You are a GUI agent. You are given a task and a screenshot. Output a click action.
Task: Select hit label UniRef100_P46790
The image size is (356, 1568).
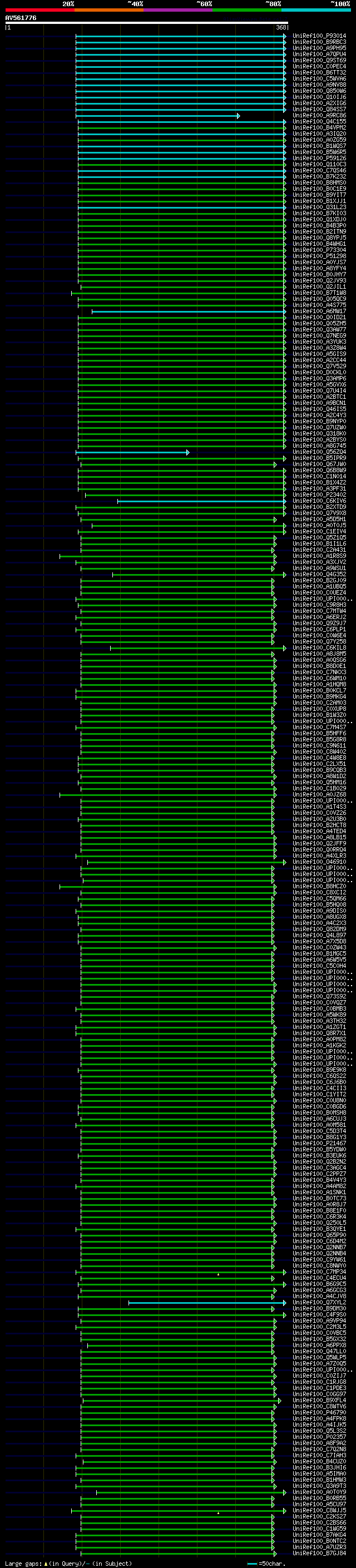coord(319,1412)
